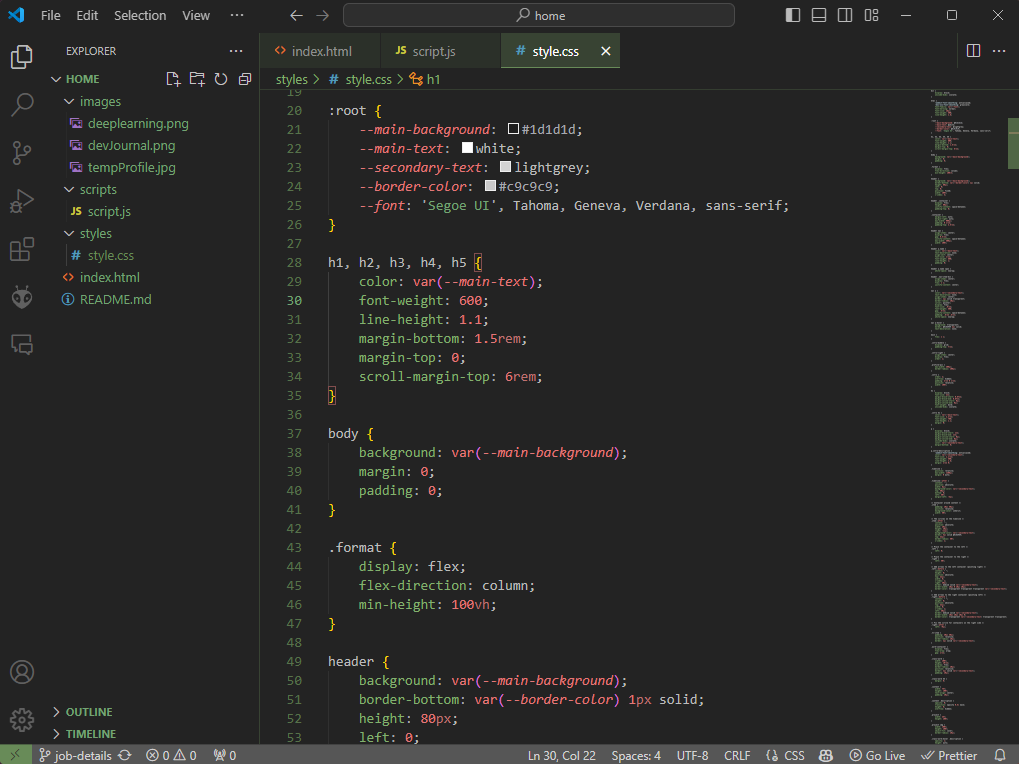Collapse the HOME workspace folder

tap(56, 79)
